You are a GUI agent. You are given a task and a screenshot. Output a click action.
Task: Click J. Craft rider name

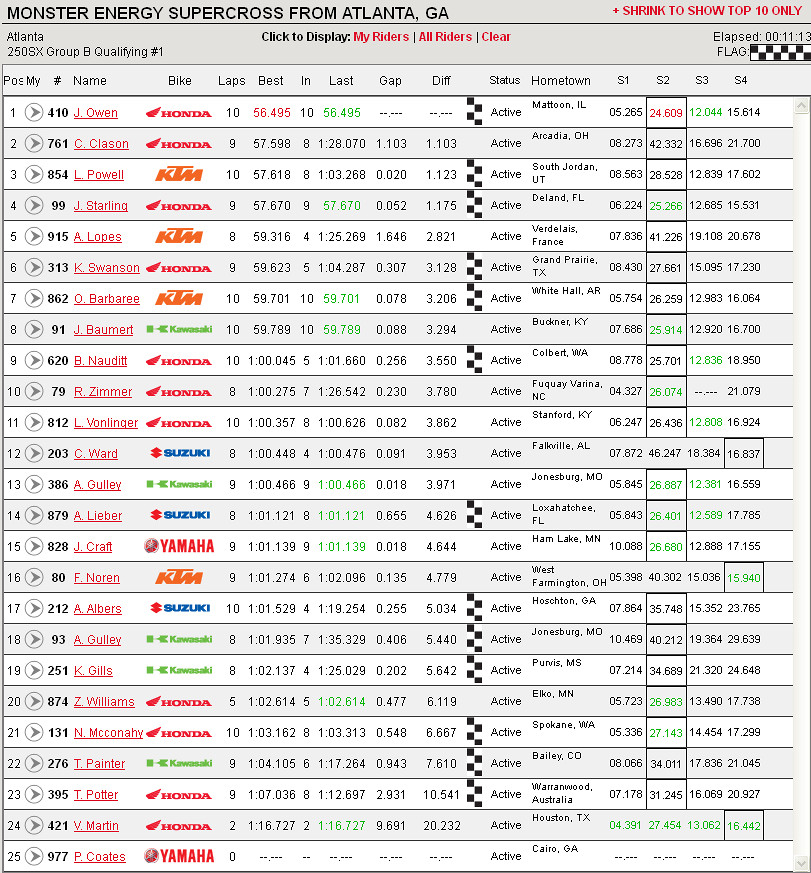click(93, 546)
